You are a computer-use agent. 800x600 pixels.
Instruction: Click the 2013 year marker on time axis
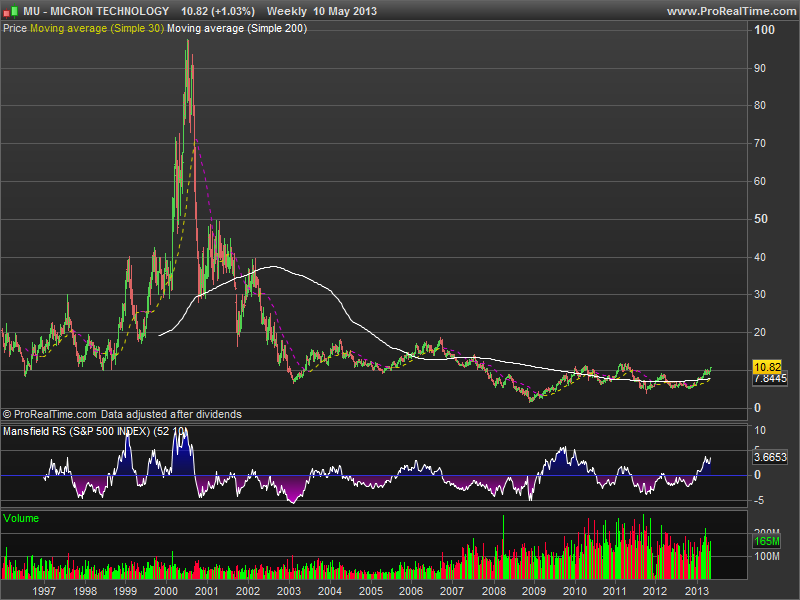pos(695,591)
